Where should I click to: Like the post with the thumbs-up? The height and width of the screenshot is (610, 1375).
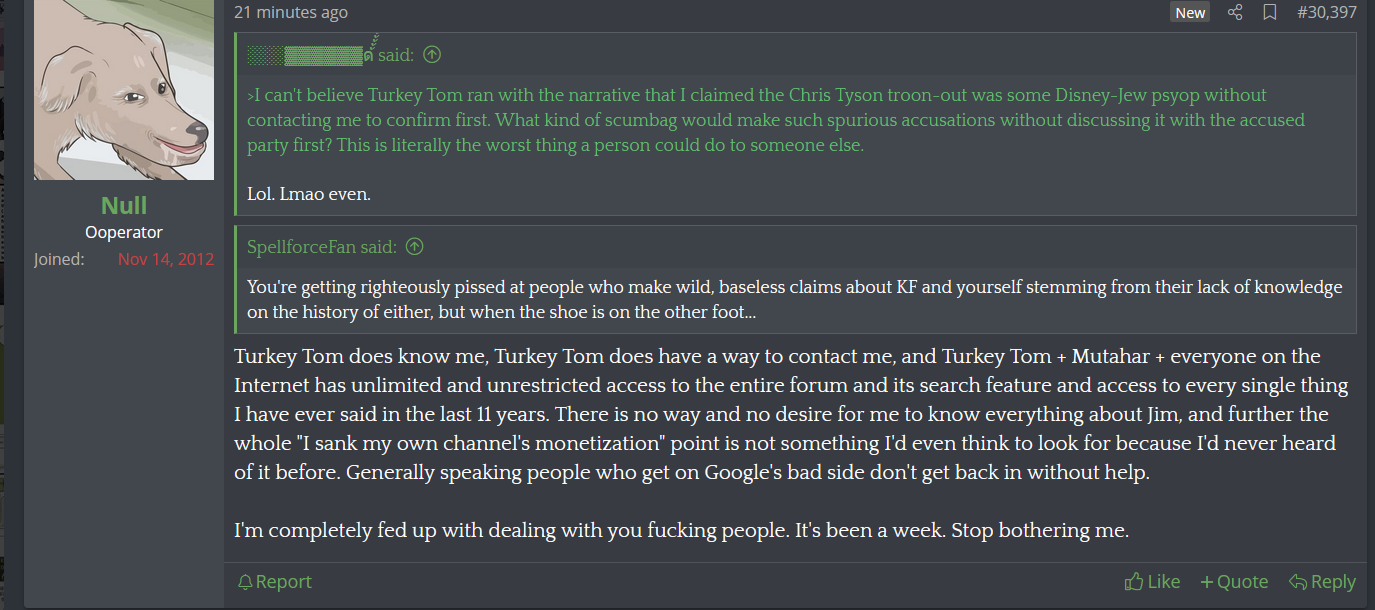tap(1152, 581)
